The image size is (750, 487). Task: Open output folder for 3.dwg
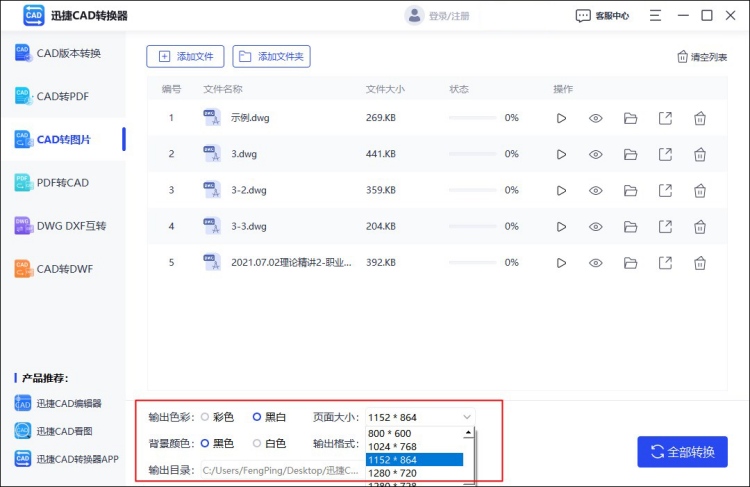(630, 155)
